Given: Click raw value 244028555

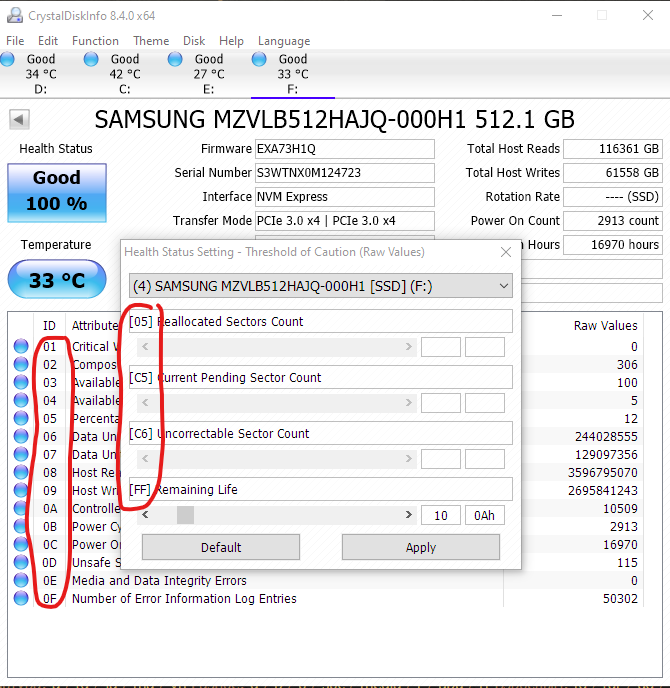Looking at the screenshot, I should [x=606, y=437].
